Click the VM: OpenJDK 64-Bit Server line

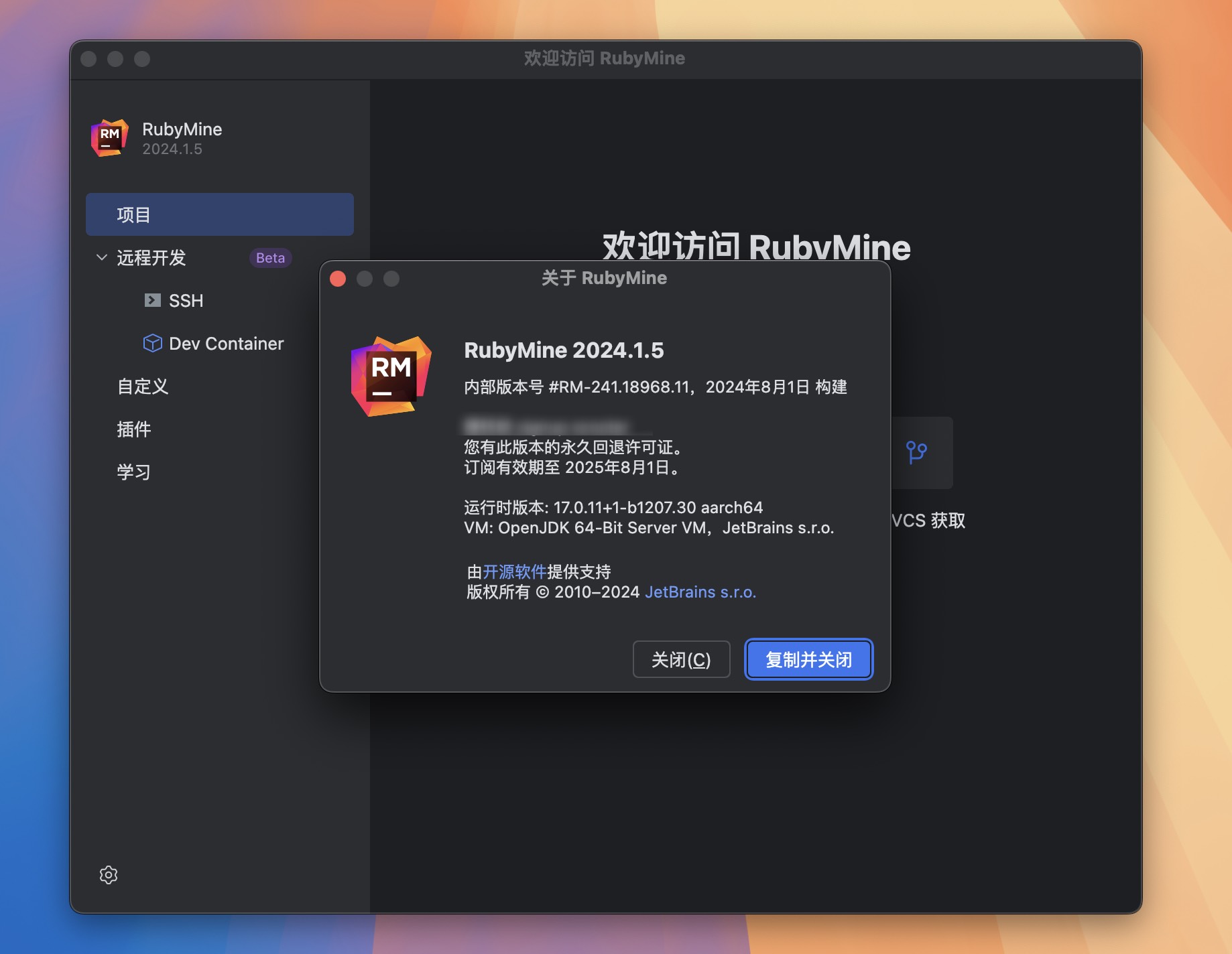649,528
